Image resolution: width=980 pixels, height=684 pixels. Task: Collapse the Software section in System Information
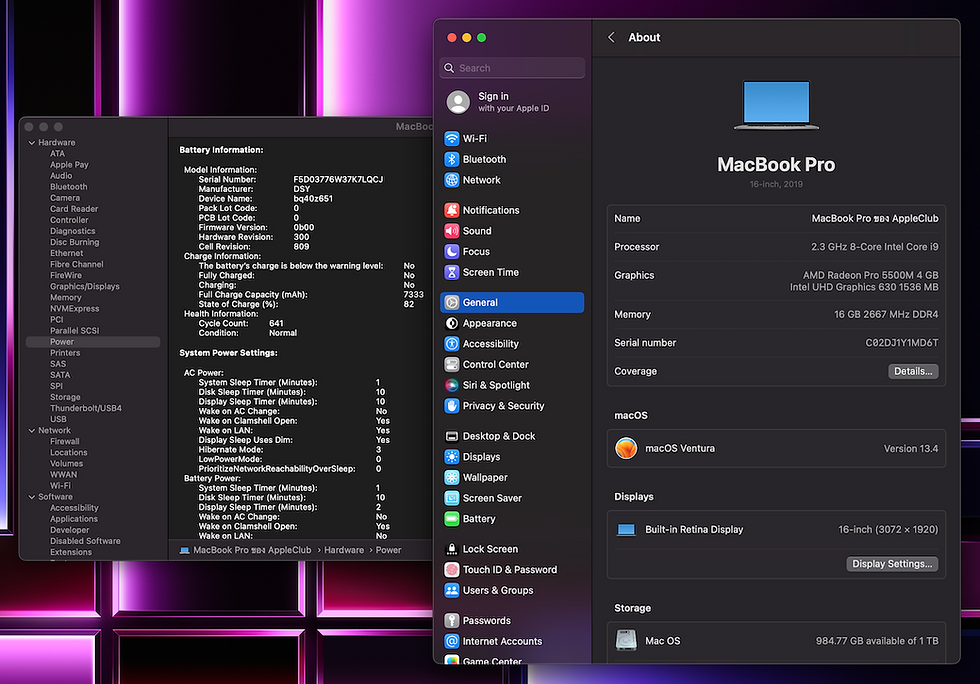pos(31,497)
